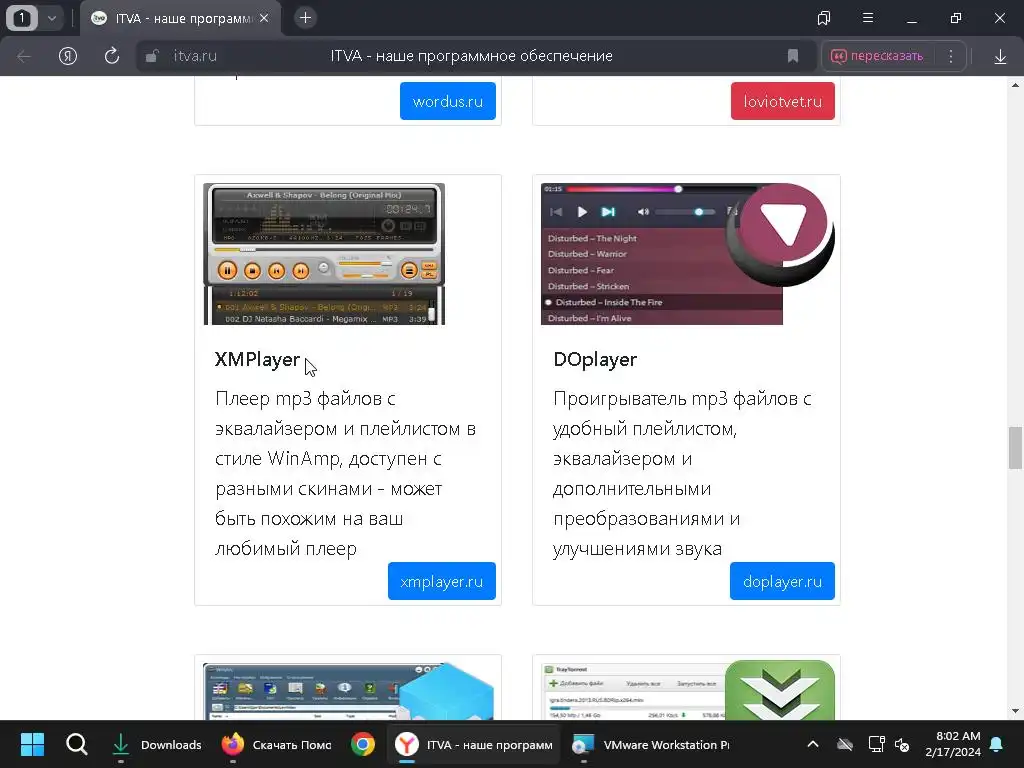Image resolution: width=1024 pixels, height=768 pixels.
Task: Switch to the Yandex Browser ITVA taskbar item
Action: coord(474,744)
